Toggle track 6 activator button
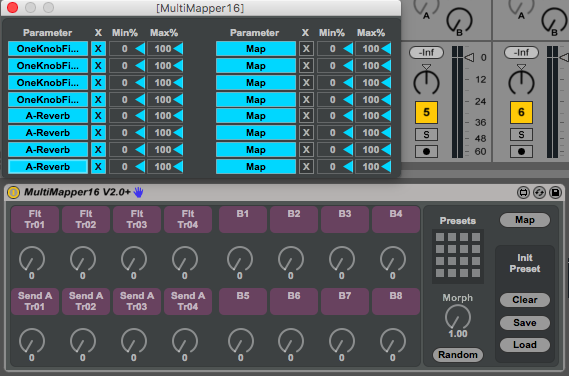 (x=521, y=112)
